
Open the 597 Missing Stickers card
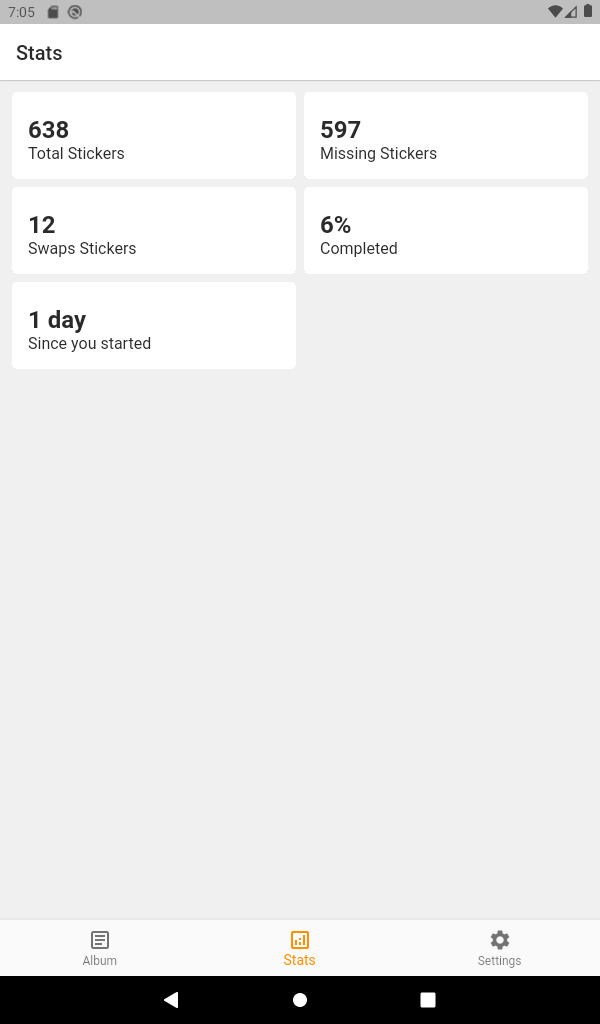(x=446, y=135)
